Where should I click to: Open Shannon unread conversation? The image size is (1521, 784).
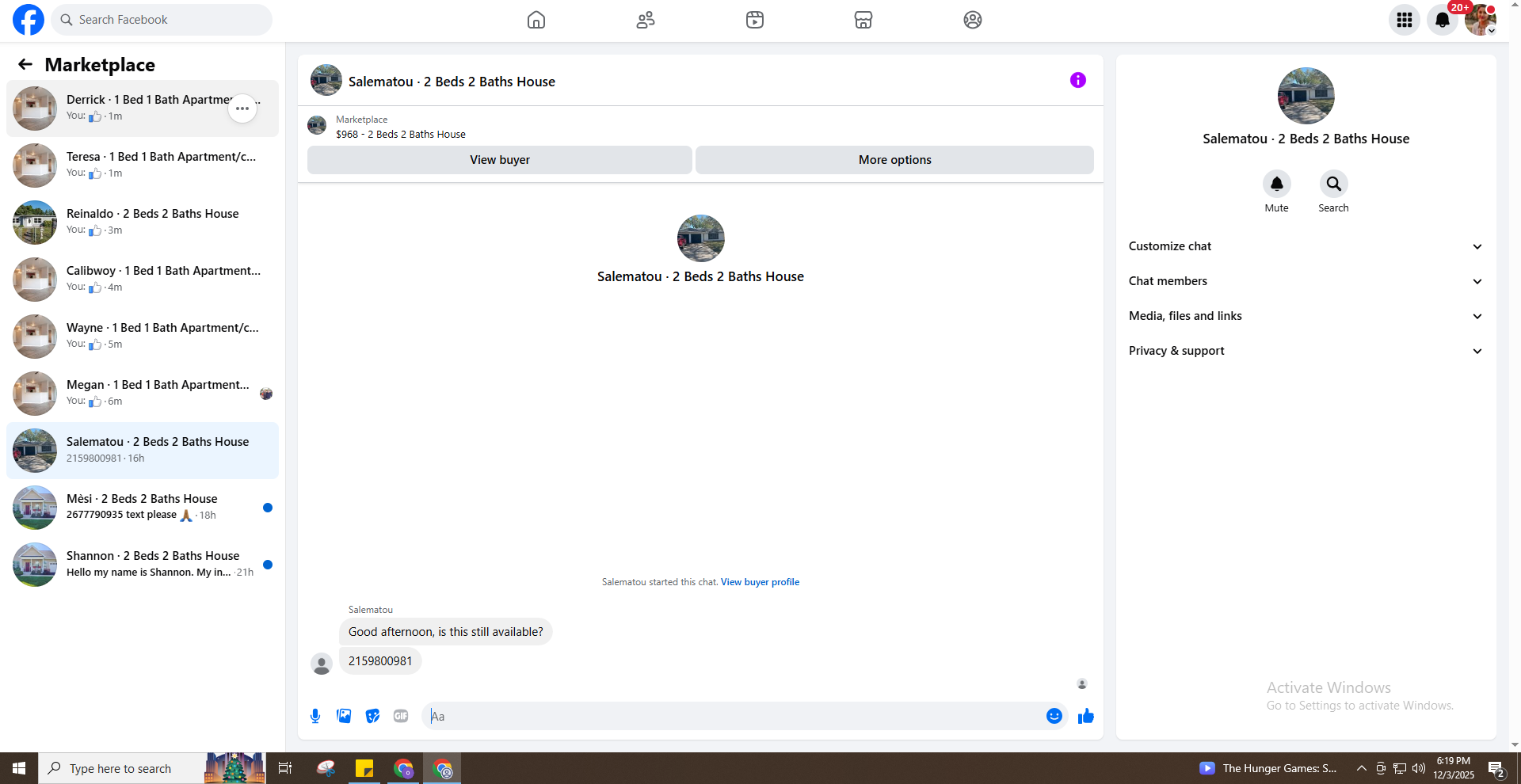click(143, 565)
